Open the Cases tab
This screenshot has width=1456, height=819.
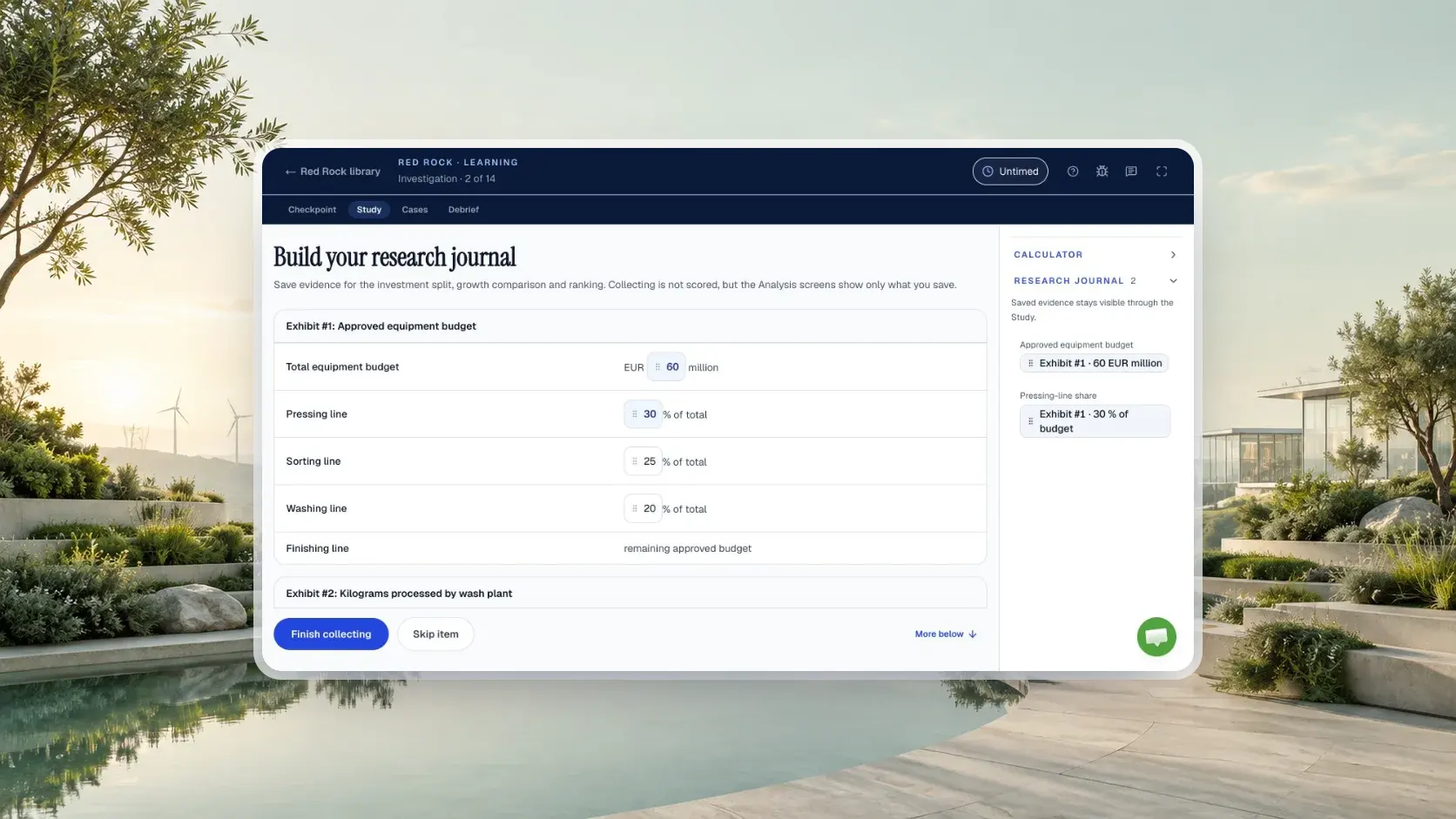tap(415, 210)
